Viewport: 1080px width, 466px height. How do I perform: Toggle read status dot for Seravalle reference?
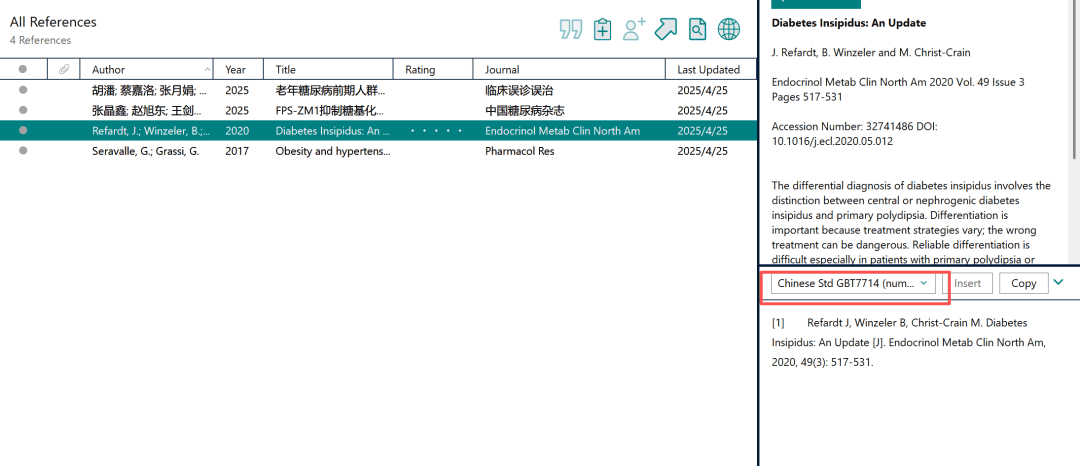click(x=23, y=150)
